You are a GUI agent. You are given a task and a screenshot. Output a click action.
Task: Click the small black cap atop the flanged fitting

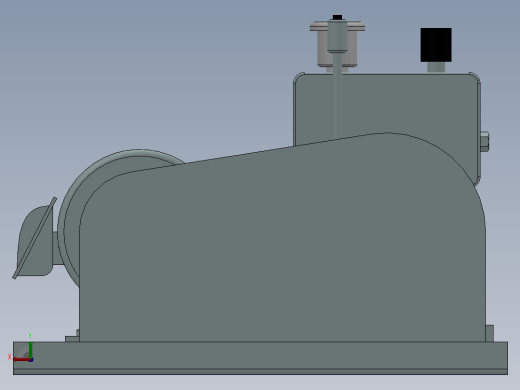point(337,17)
